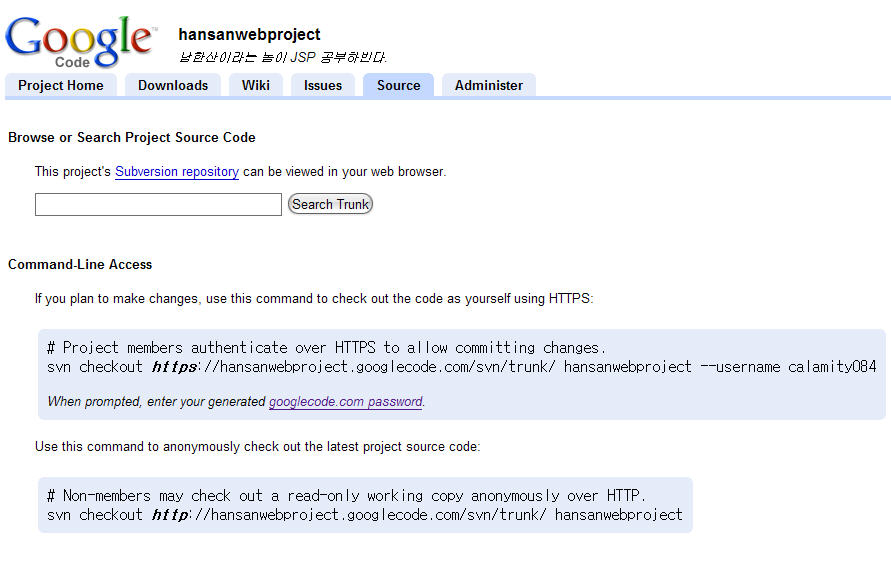
Task: Click the anonymously check out instruction sentence
Action: coord(257,447)
